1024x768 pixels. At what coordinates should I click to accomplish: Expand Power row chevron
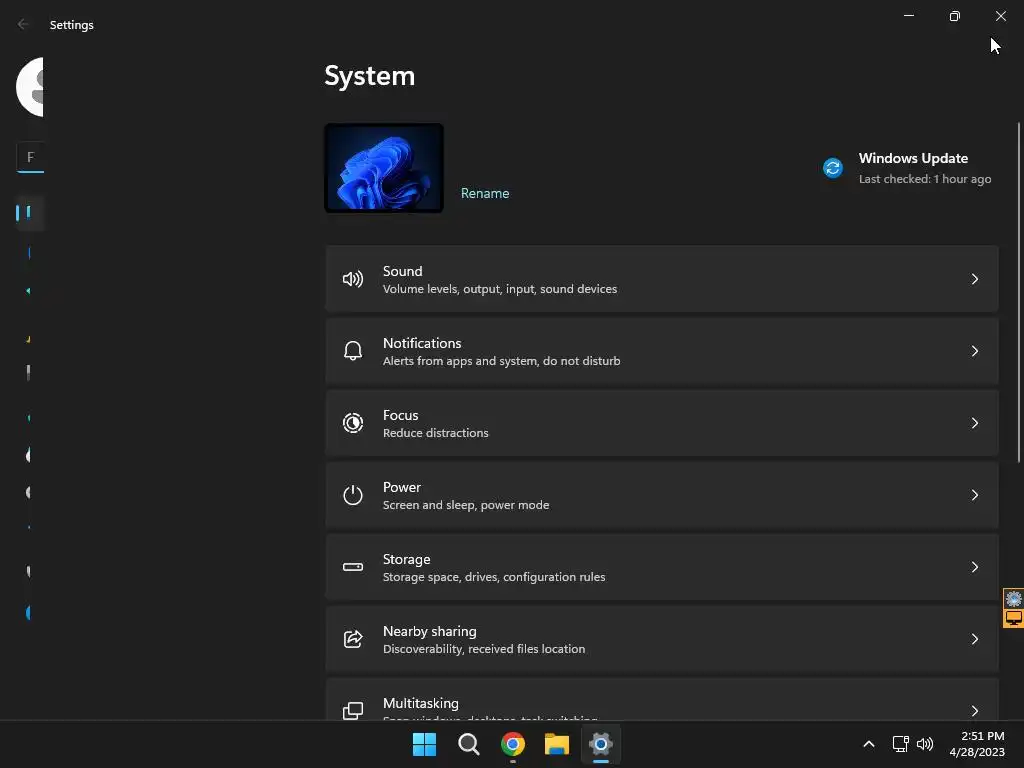[974, 495]
